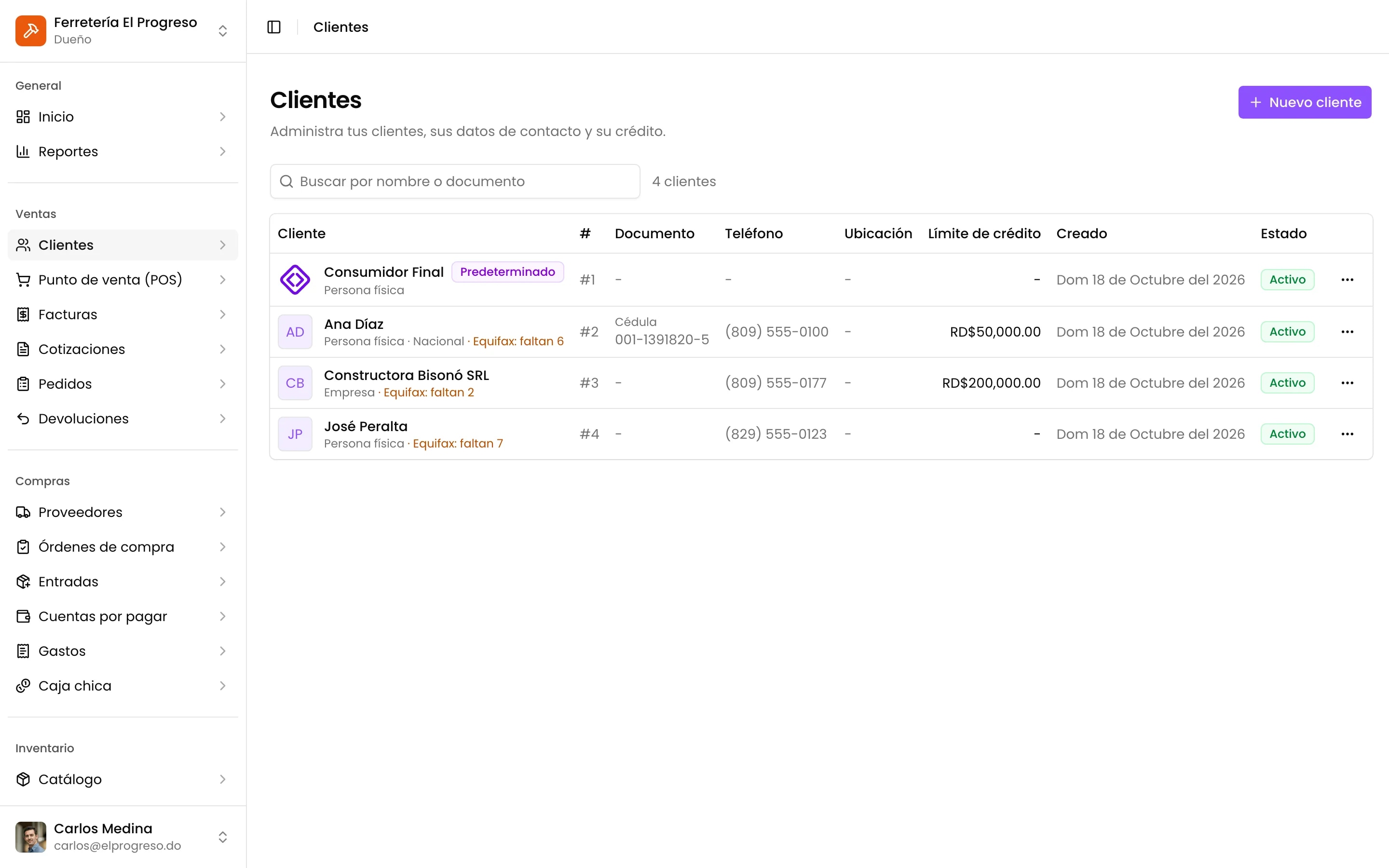Click the Predeterminado badge

coord(507,271)
